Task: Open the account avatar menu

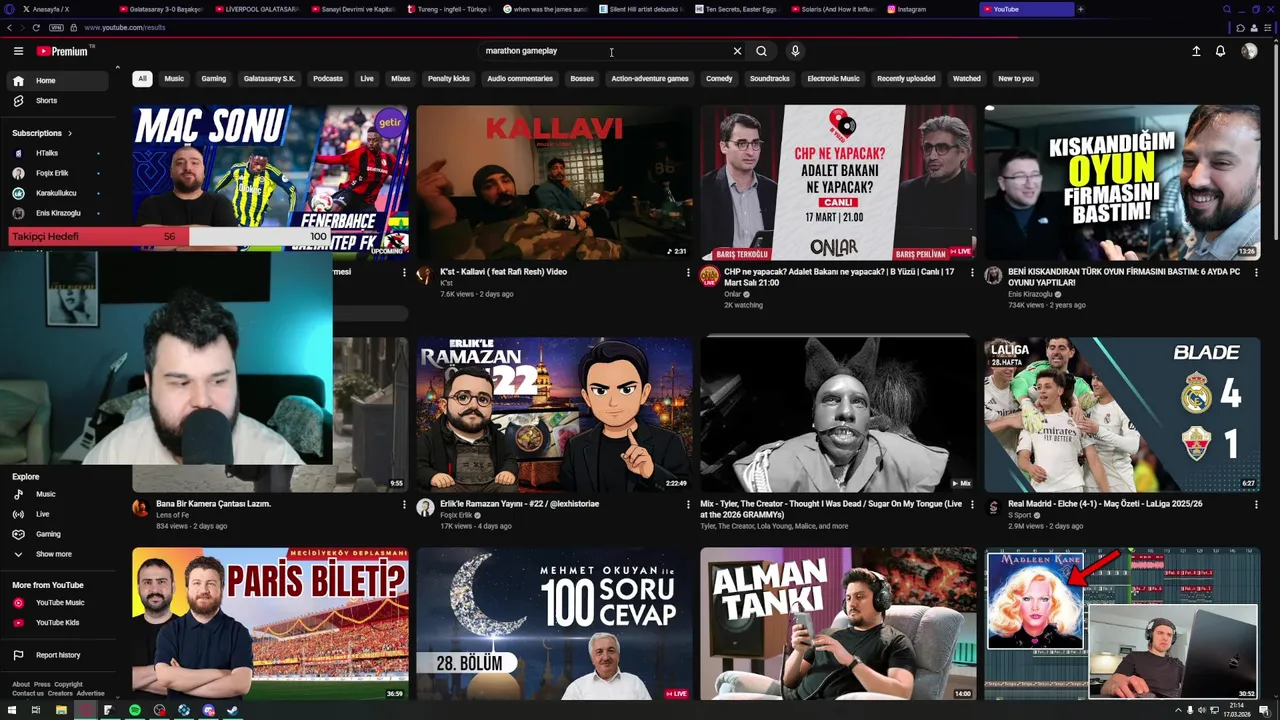Action: point(1249,51)
